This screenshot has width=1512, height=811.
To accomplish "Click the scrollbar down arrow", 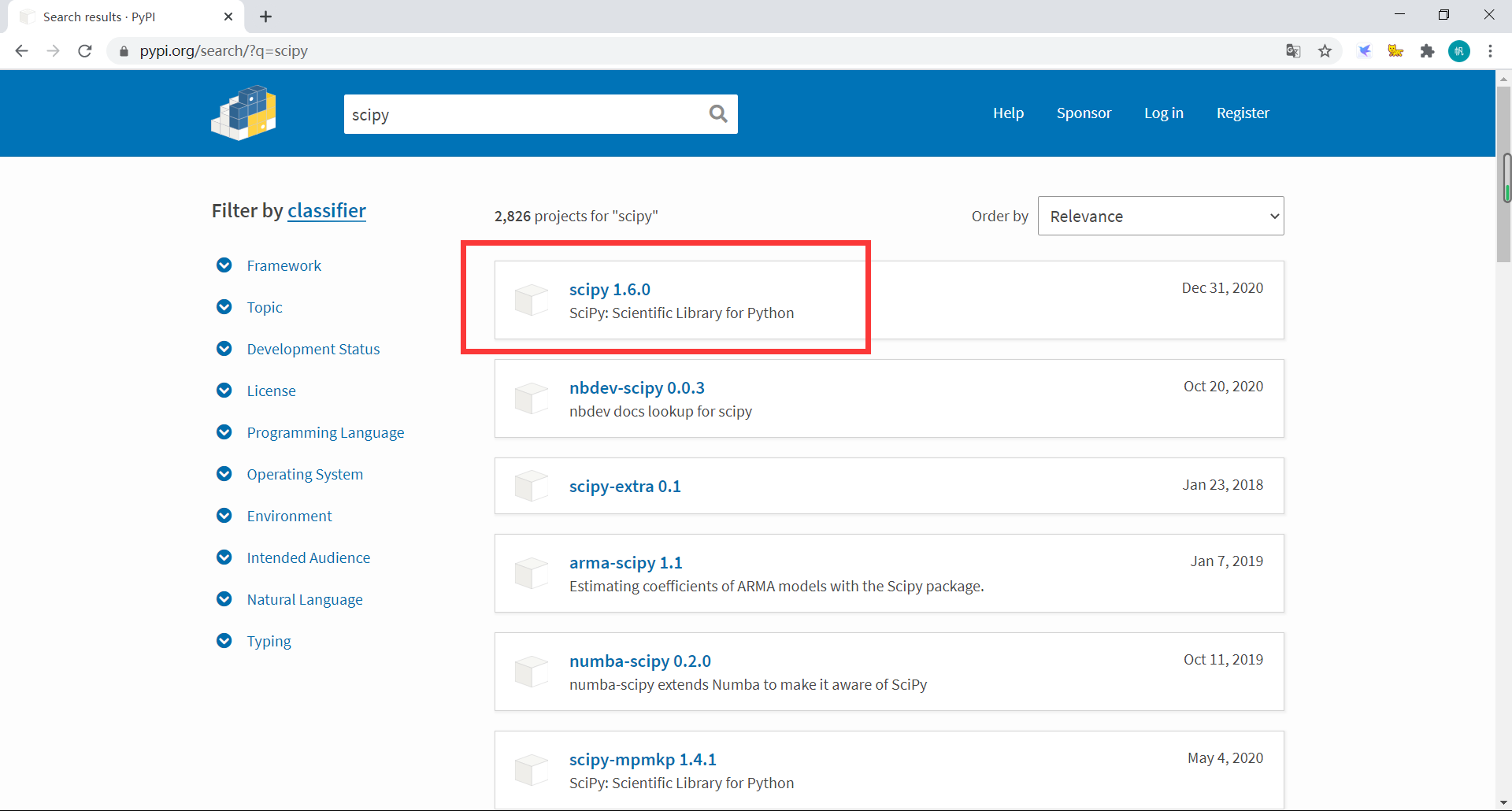I will point(1504,803).
